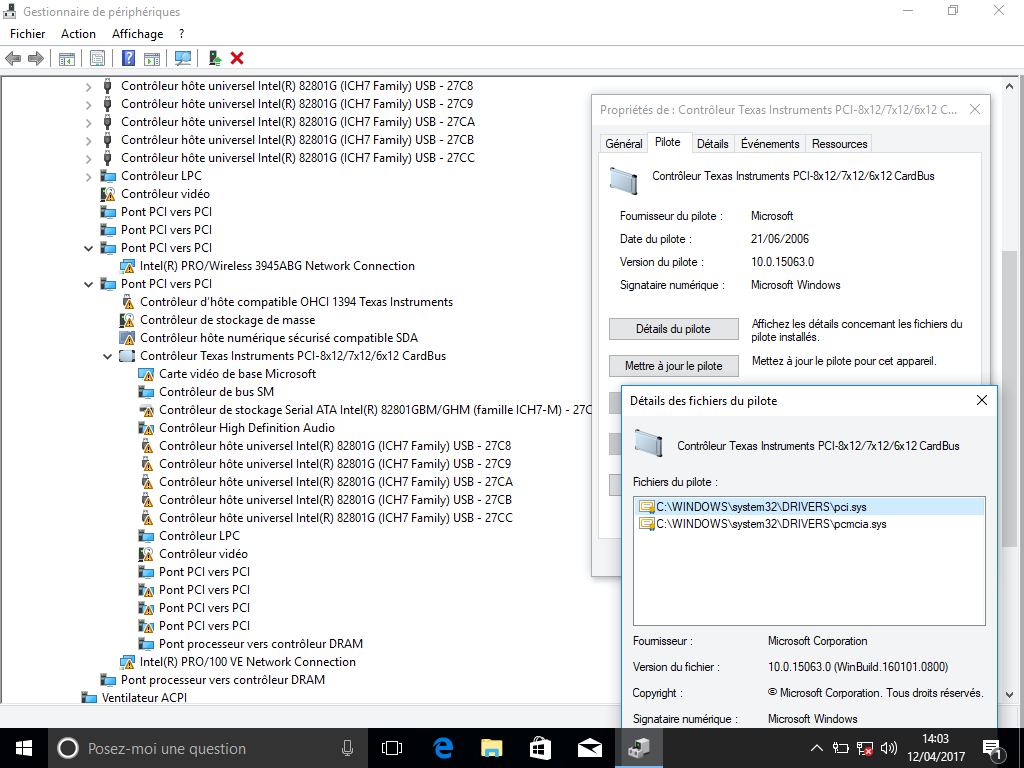Screen dimensions: 1024x768
Task: Select the Carte vidéo de base Microsoft icon
Action: 146,374
